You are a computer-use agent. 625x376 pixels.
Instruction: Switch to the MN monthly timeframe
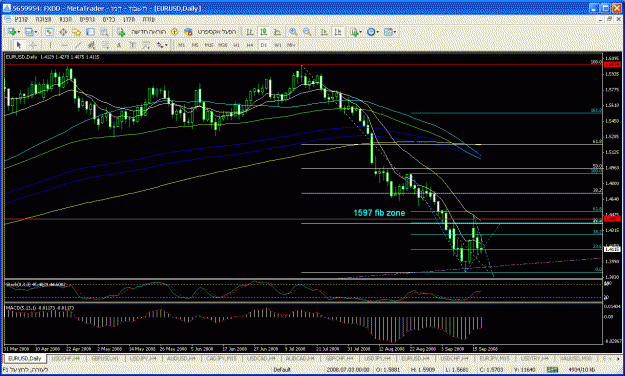coord(291,45)
